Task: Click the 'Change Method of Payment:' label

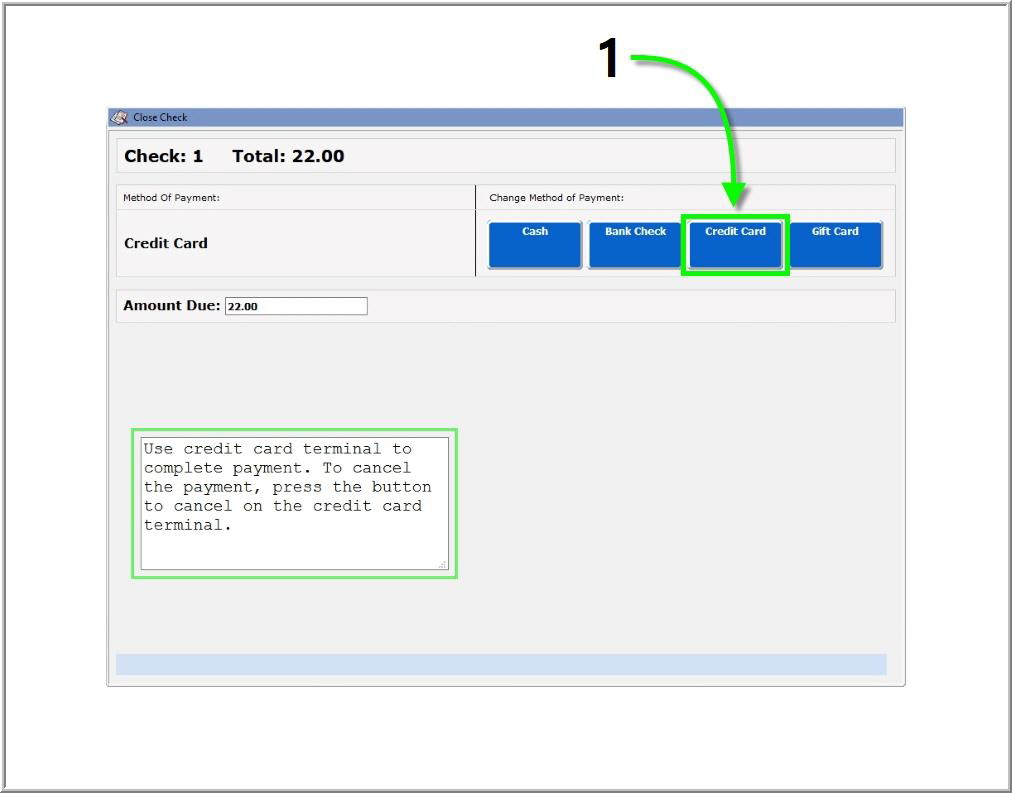Action: pos(556,197)
